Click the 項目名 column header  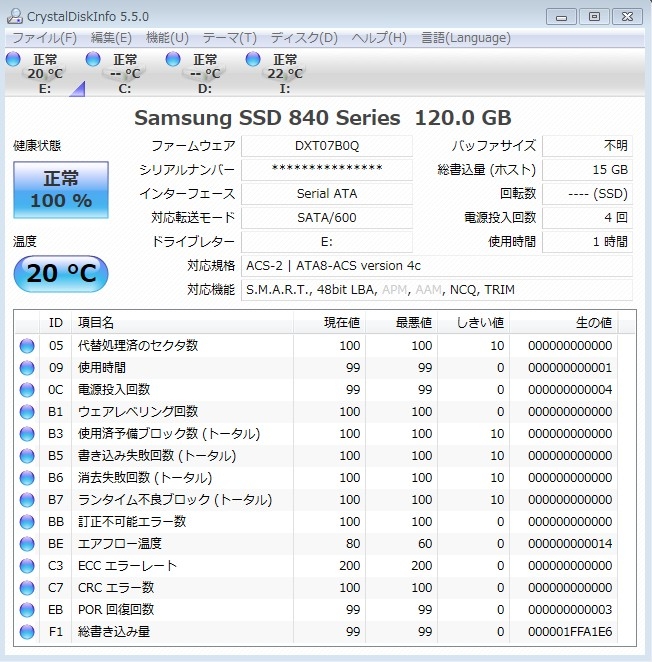click(96, 322)
